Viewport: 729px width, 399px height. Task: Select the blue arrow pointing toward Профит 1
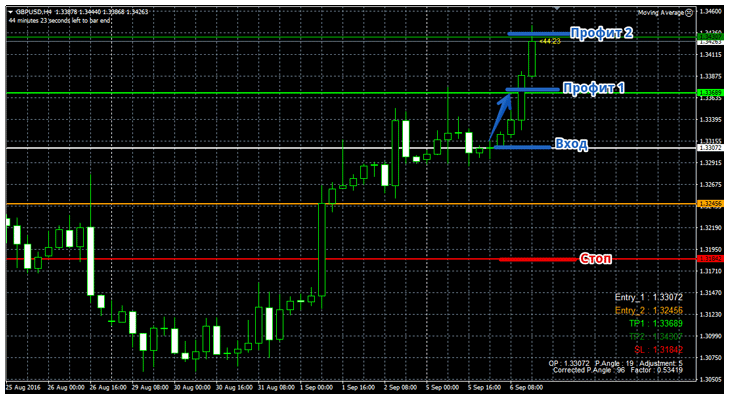pyautogui.click(x=500, y=116)
